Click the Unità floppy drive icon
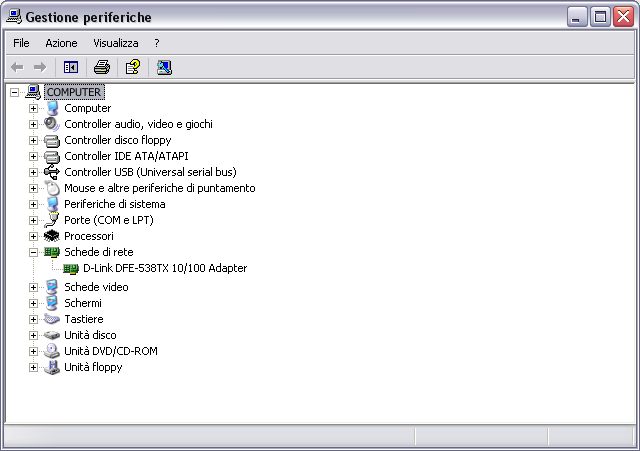640x451 pixels. pos(52,367)
